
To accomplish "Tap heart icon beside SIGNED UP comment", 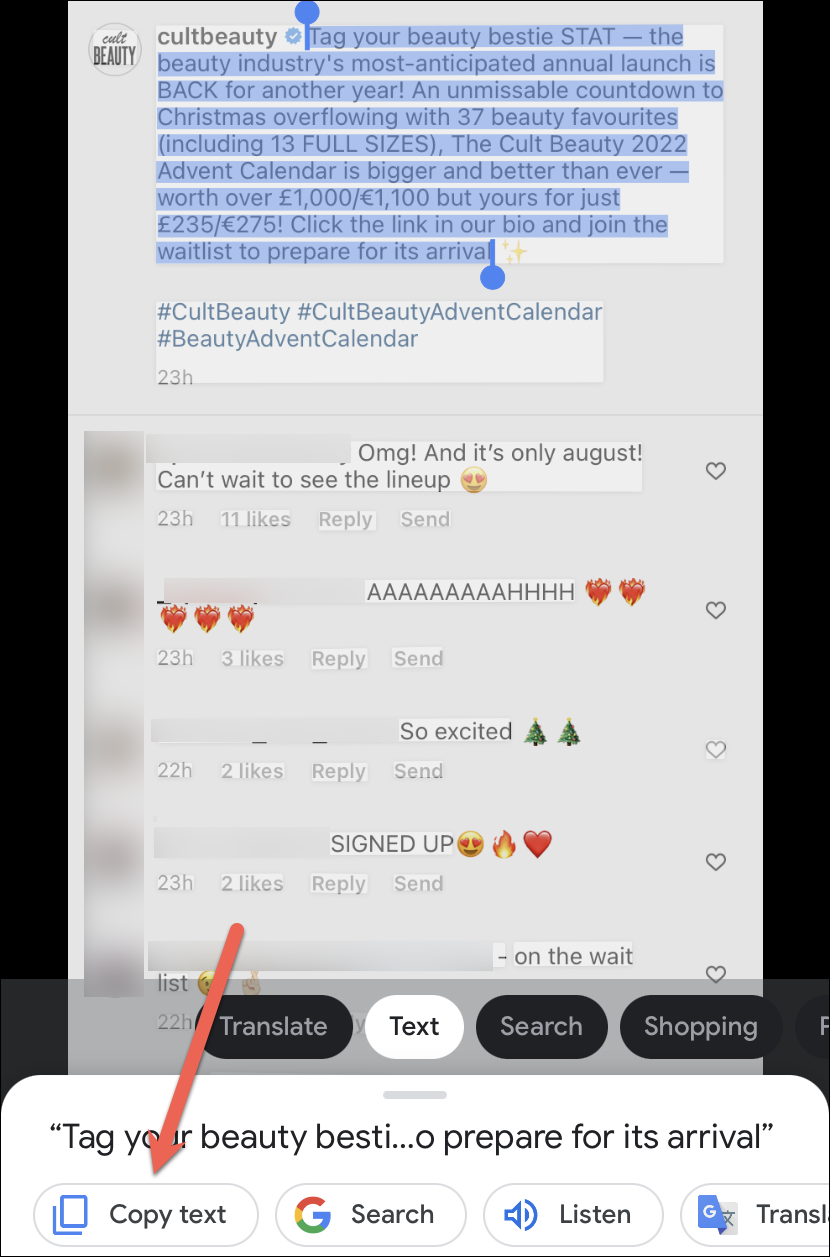I will pos(716,861).
